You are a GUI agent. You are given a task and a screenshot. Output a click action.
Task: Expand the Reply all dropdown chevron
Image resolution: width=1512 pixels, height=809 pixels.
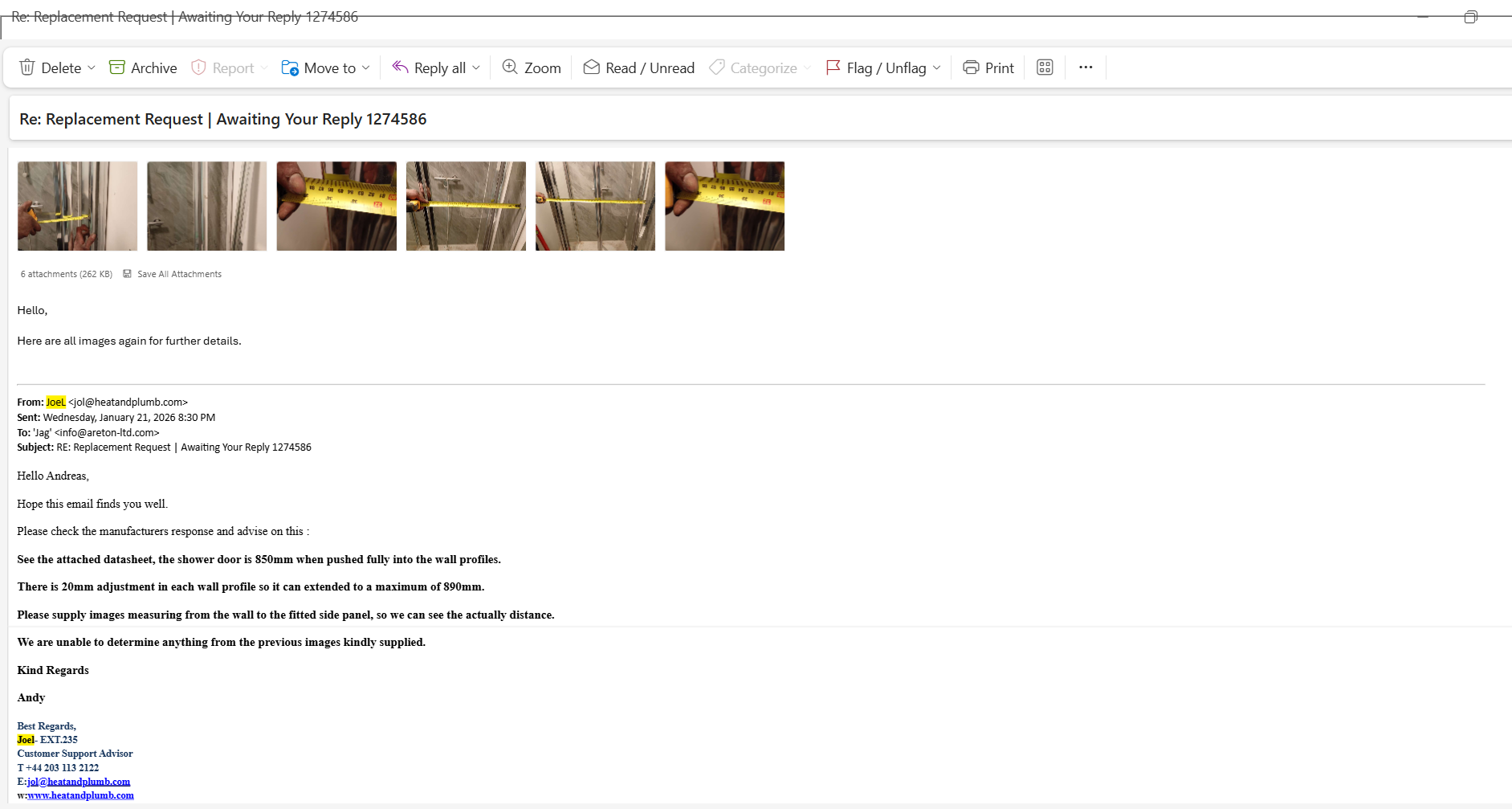[x=476, y=67]
